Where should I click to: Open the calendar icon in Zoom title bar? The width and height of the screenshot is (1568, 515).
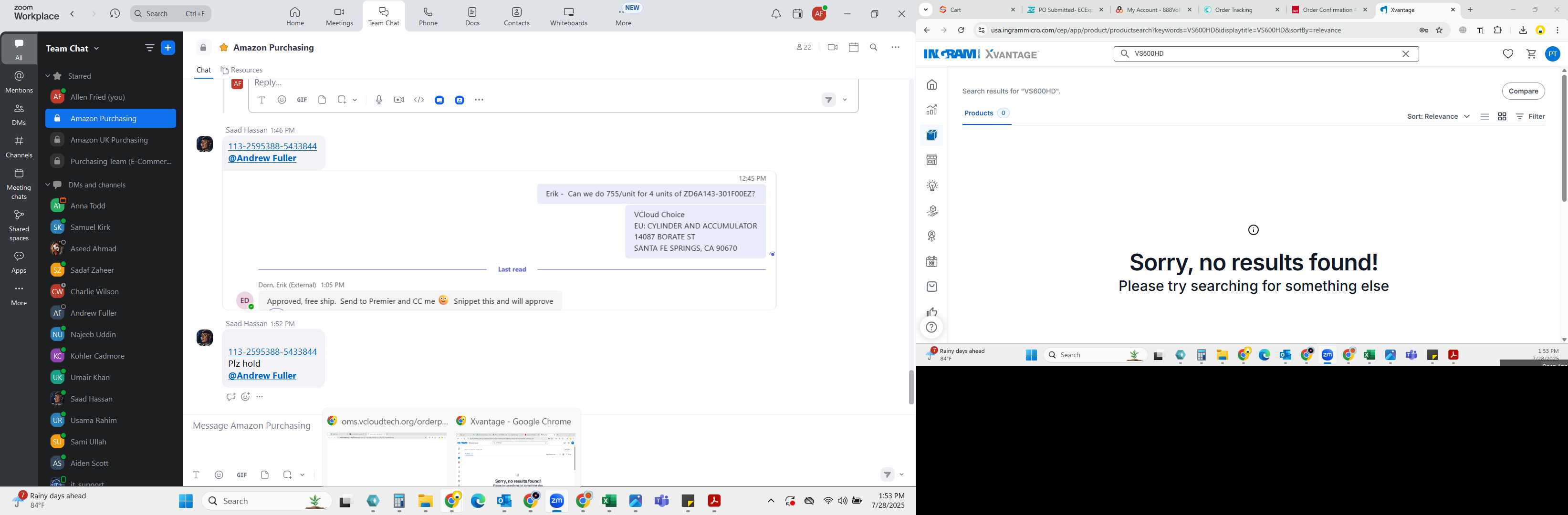(x=797, y=14)
